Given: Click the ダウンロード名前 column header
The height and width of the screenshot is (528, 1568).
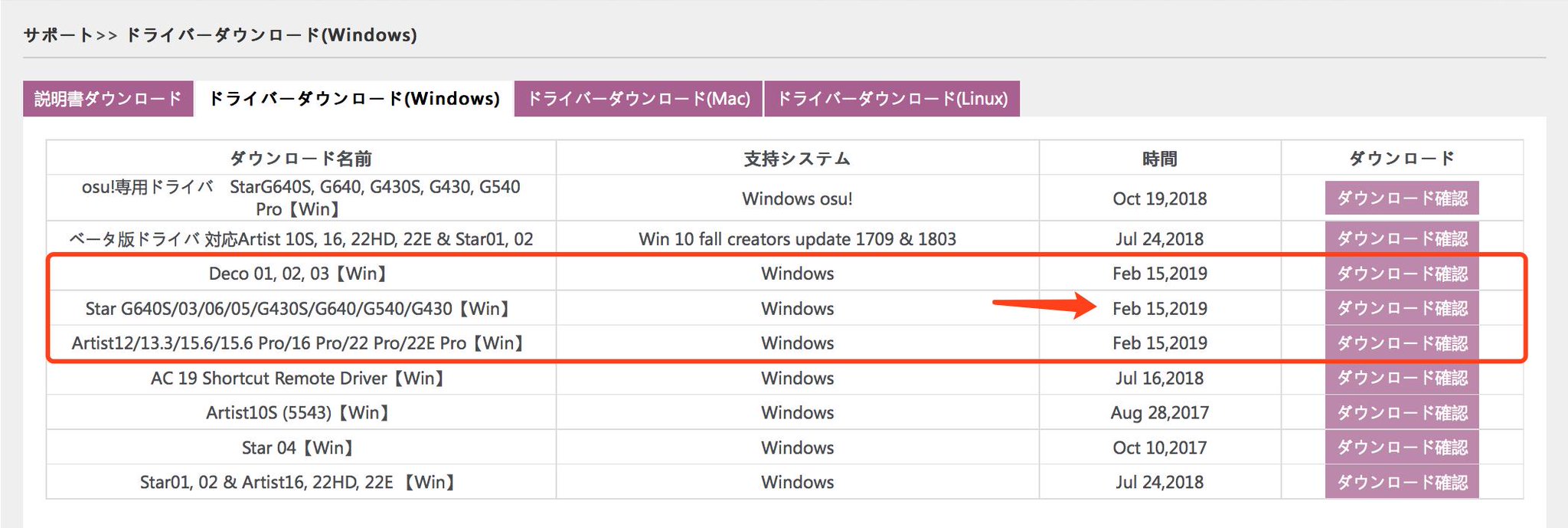Looking at the screenshot, I should click(301, 159).
